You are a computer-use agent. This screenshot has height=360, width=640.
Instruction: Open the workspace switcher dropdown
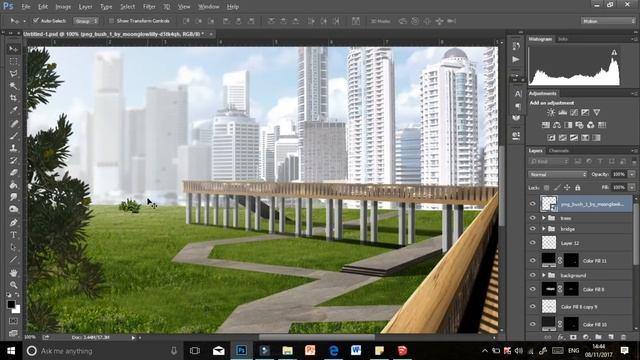coord(608,21)
